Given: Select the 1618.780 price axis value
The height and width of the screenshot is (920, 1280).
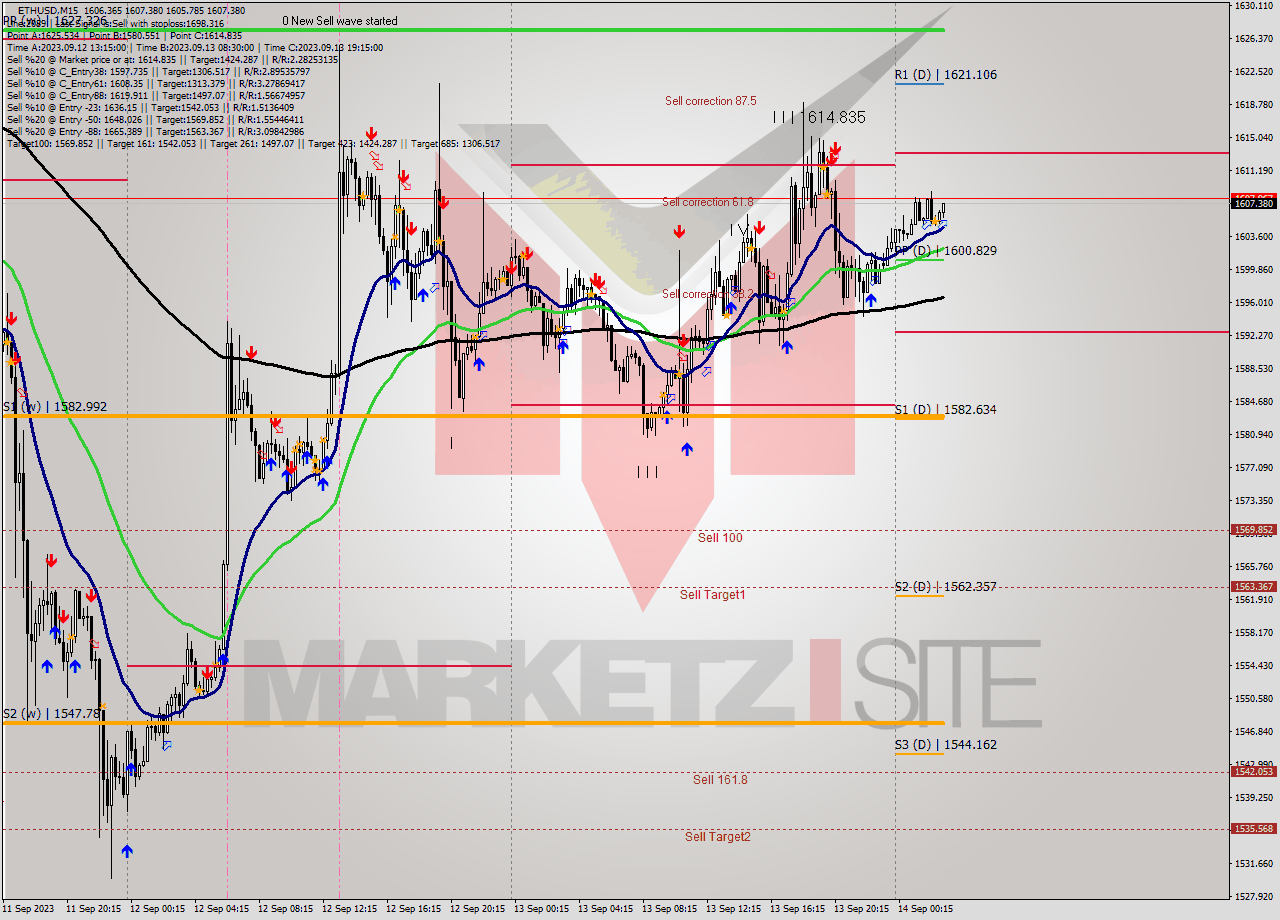Looking at the screenshot, I should pos(1254,105).
